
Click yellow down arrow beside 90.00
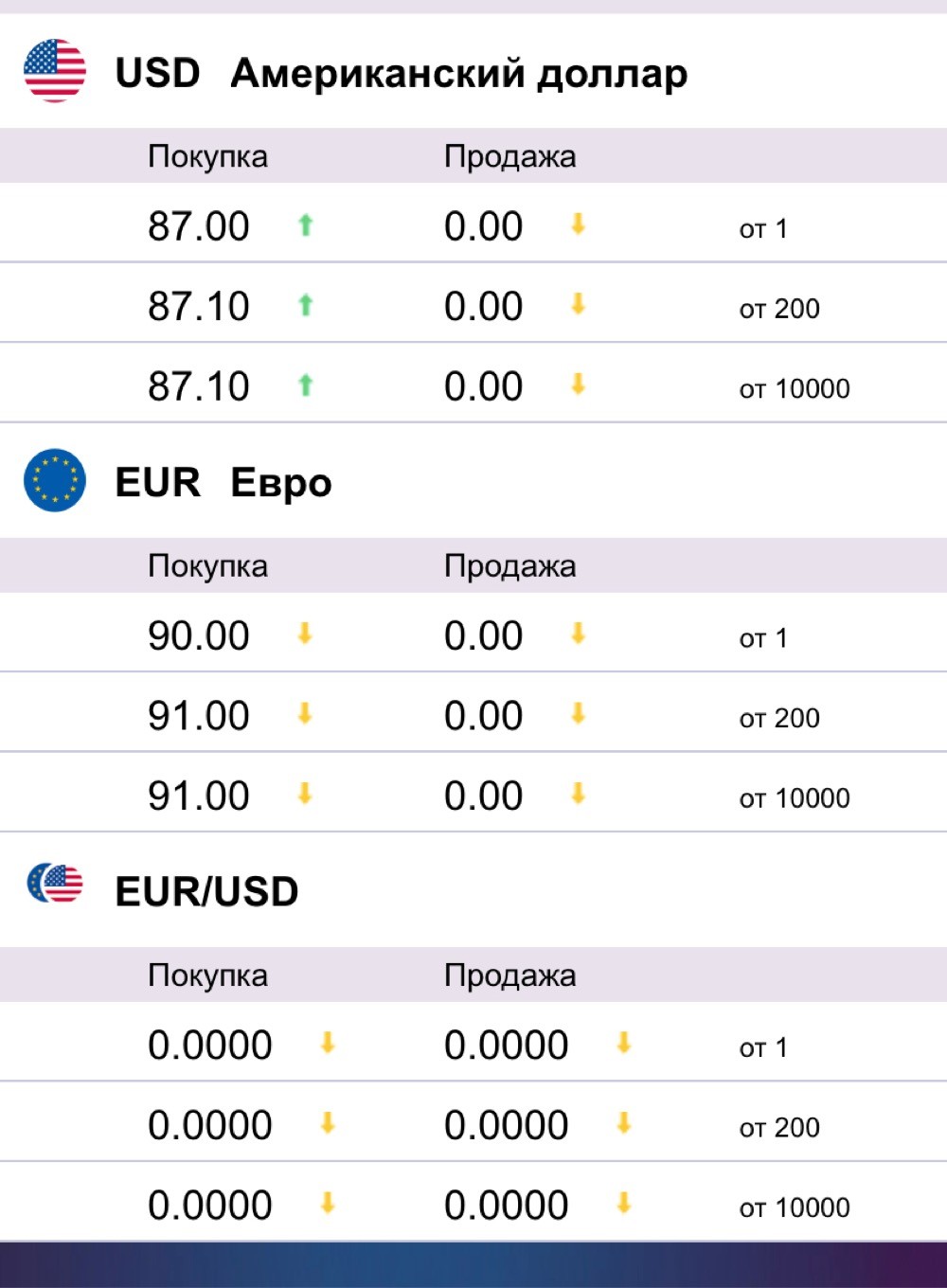click(305, 634)
